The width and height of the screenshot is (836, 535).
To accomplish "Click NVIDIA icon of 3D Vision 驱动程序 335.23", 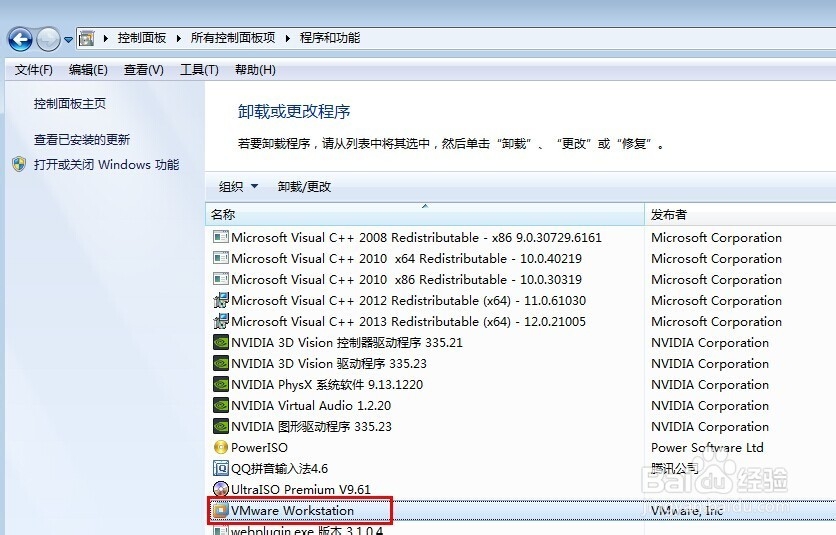I will click(221, 363).
